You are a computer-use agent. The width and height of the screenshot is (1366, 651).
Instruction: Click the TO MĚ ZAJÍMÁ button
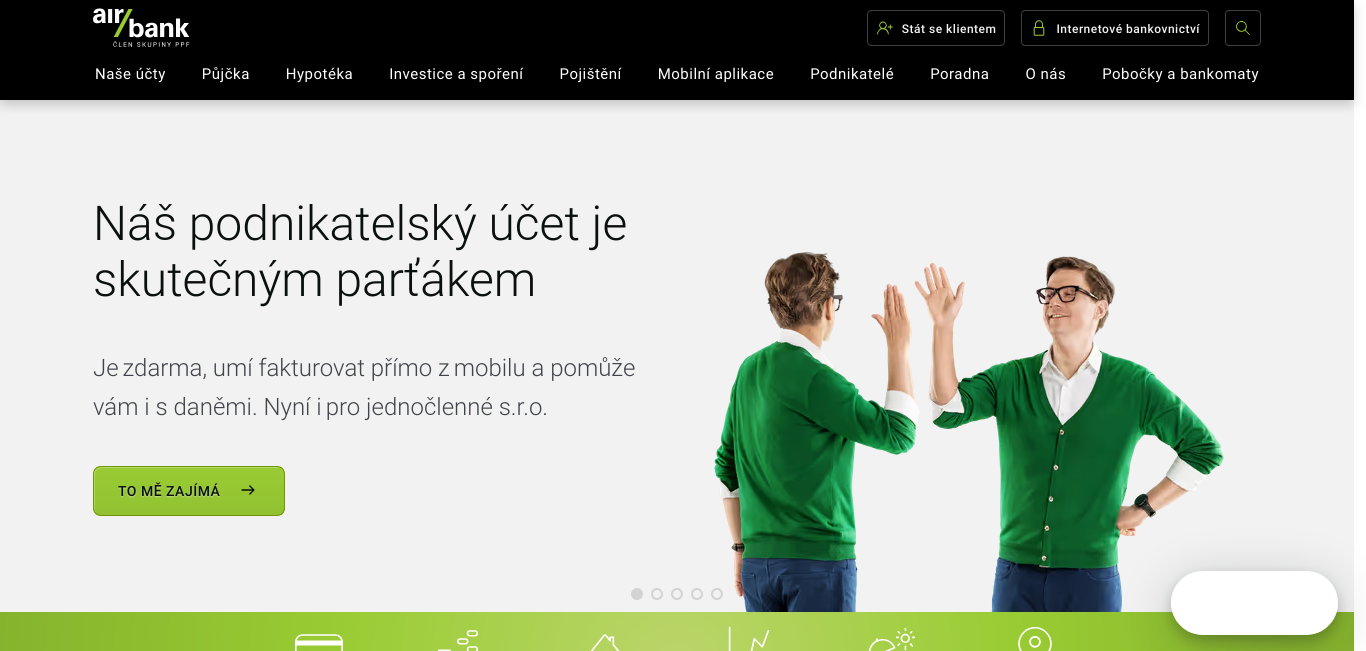click(189, 491)
